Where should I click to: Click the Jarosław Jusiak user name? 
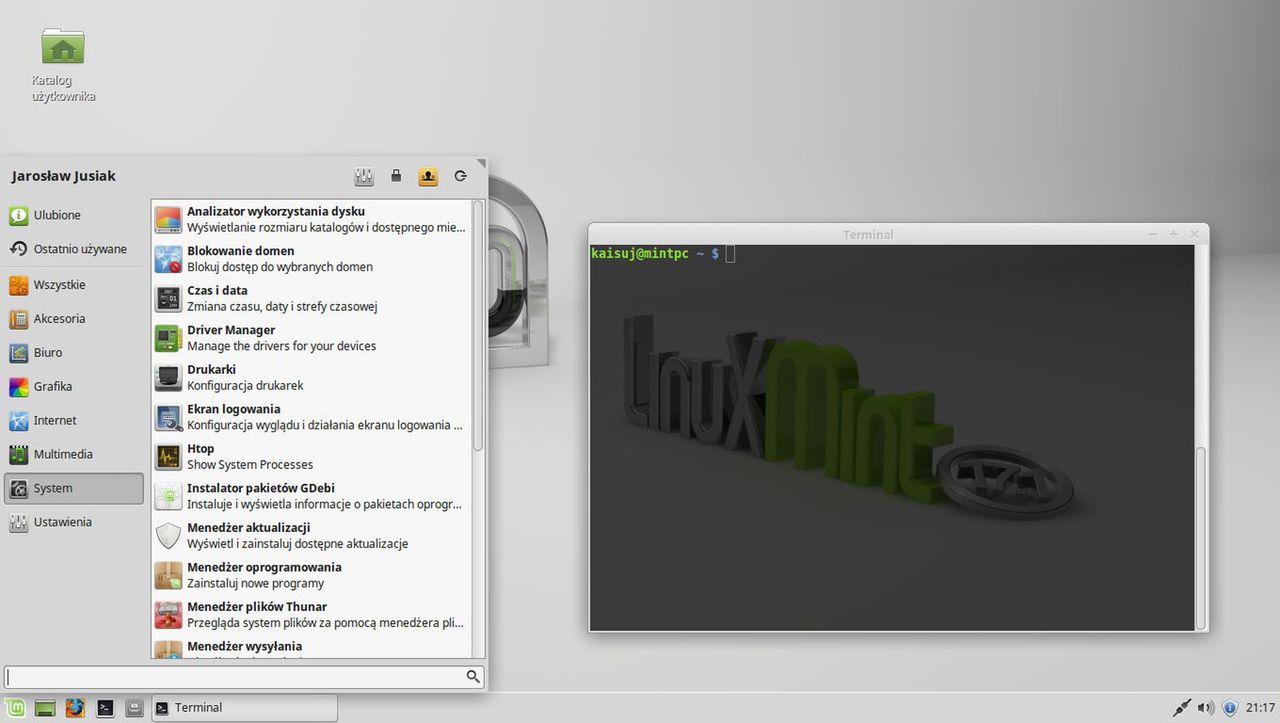[x=64, y=176]
